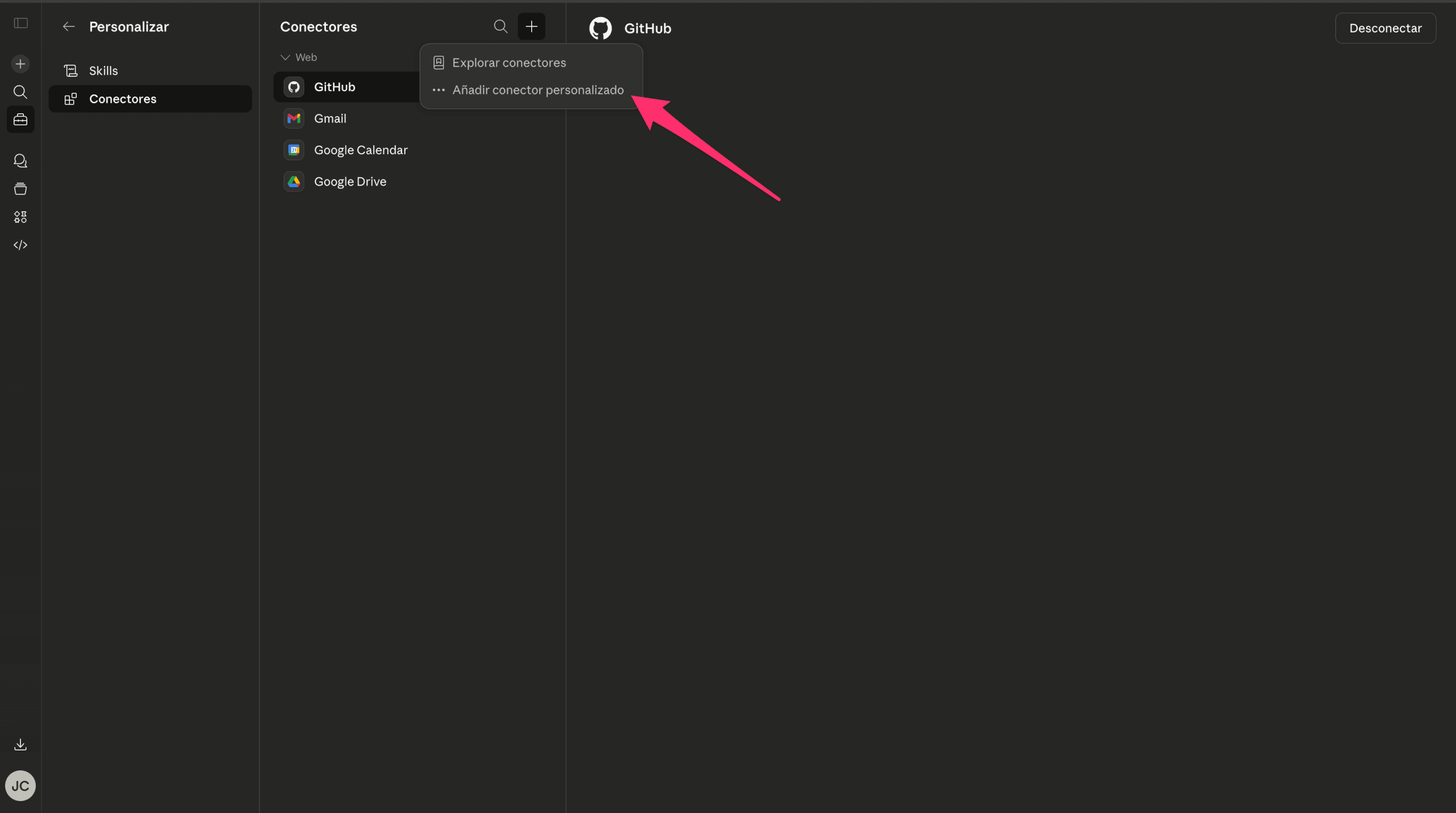Select the Google Calendar connector
The image size is (1456, 813).
click(x=361, y=150)
